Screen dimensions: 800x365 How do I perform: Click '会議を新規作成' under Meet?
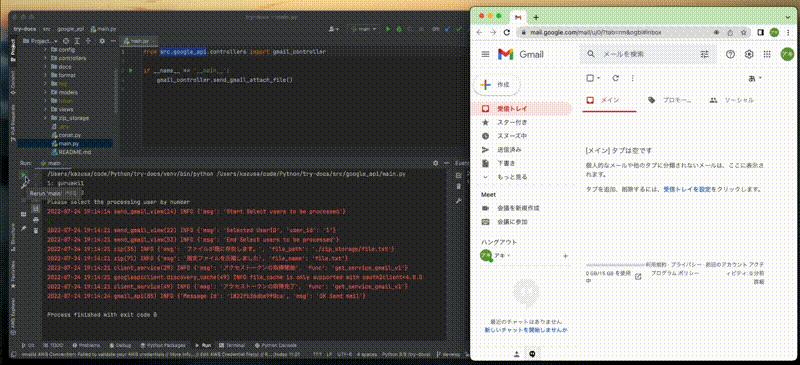point(518,208)
